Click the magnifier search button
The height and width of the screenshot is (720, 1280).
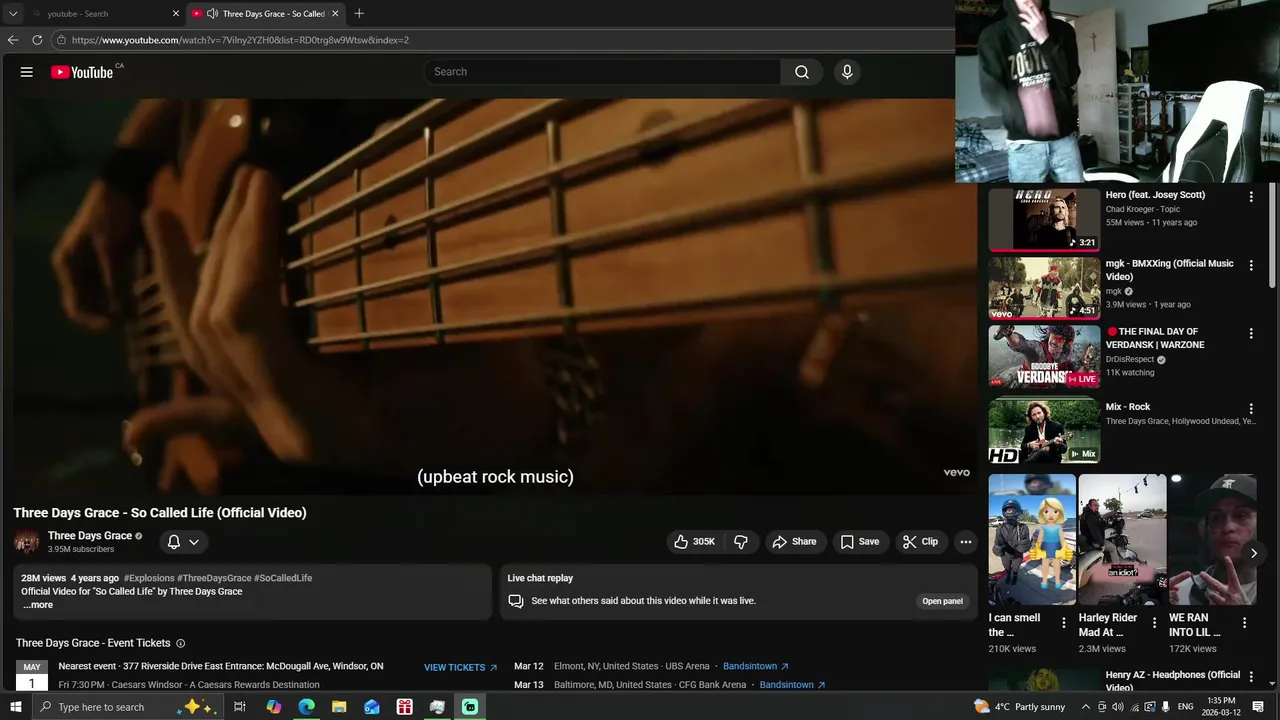802,72
